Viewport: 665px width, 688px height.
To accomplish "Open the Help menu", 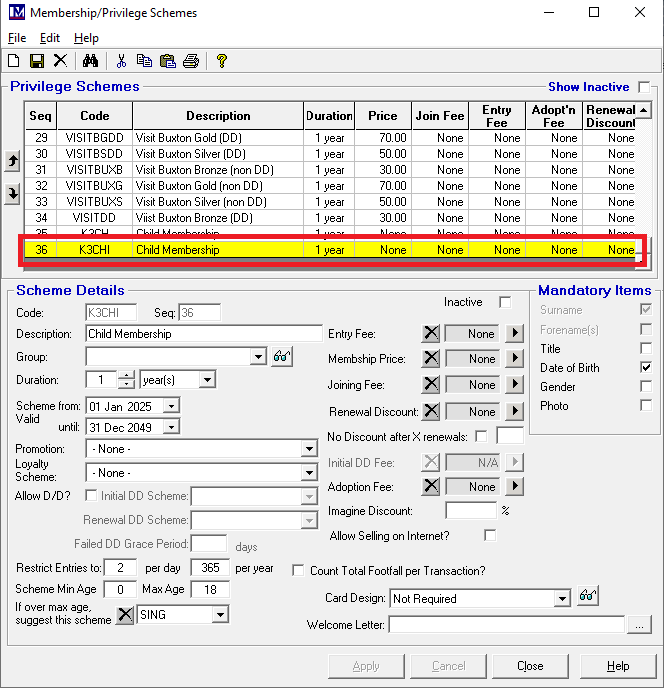I will (86, 38).
